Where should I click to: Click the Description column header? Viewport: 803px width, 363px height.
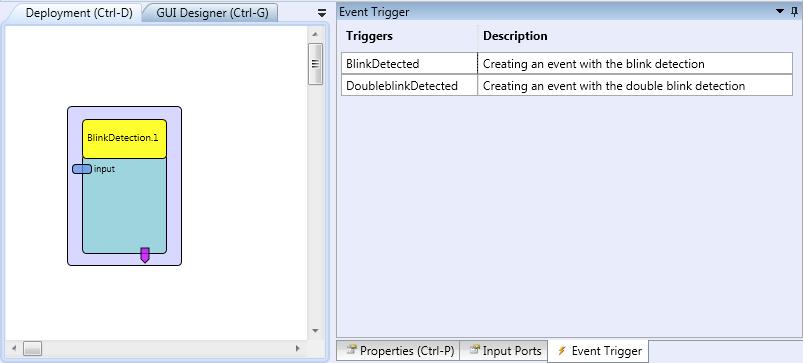(x=515, y=36)
